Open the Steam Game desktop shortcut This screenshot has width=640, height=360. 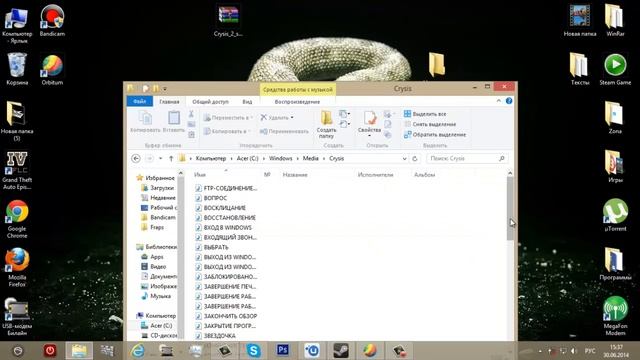(615, 69)
